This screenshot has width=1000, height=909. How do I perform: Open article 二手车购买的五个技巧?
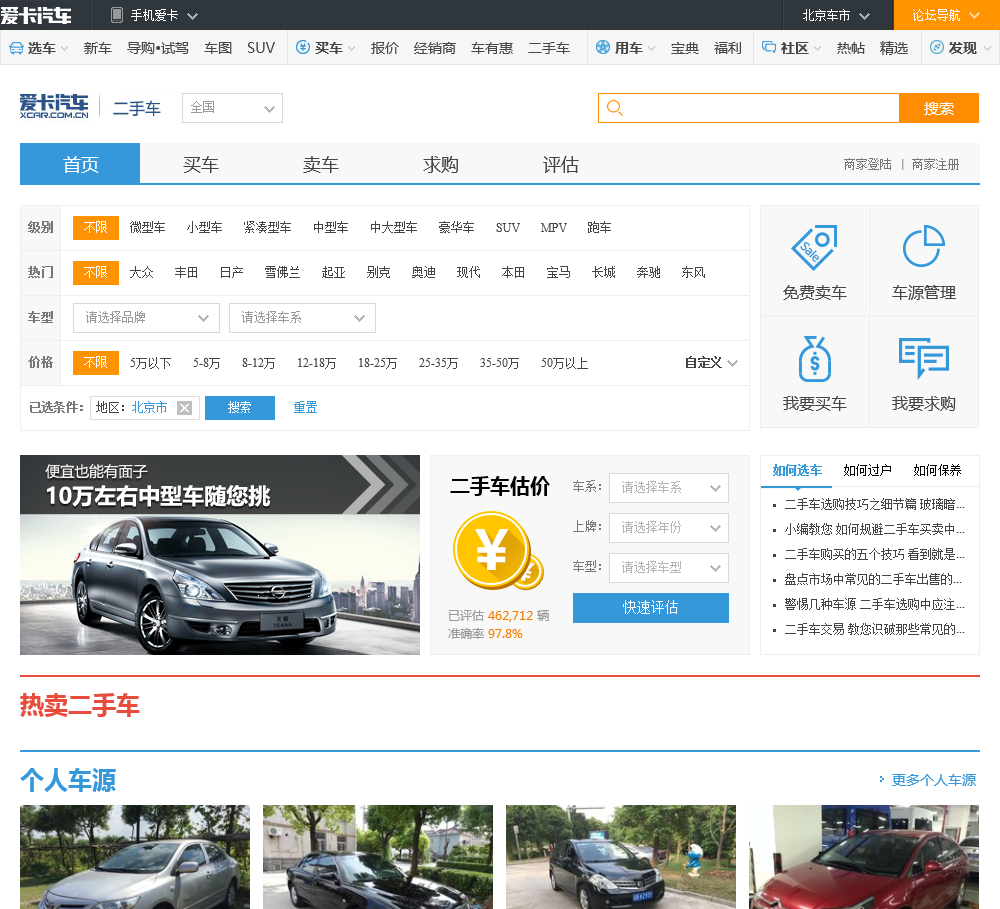(874, 554)
